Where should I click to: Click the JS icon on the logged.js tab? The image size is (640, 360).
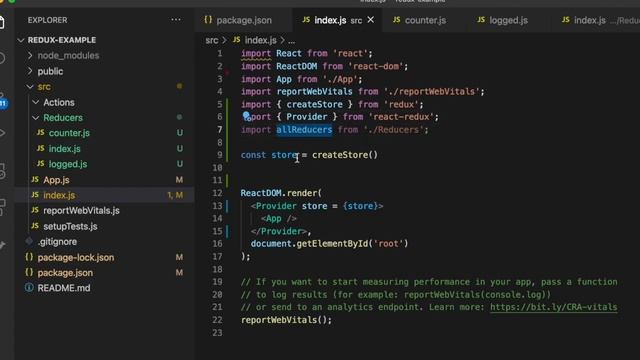pos(481,20)
